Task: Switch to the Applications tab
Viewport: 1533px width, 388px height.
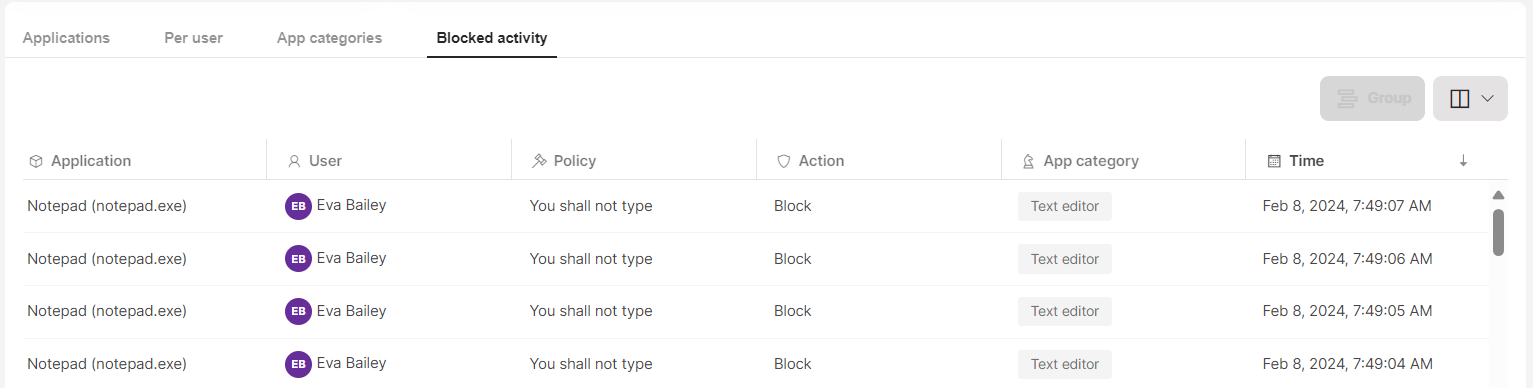Action: click(x=66, y=38)
